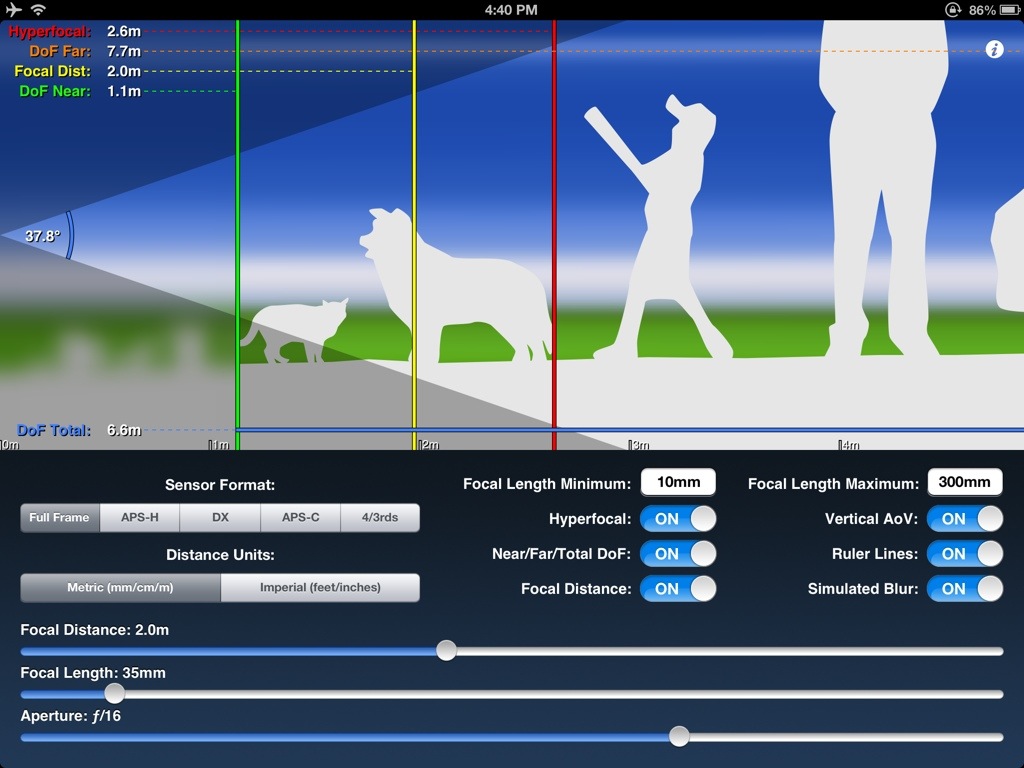Image resolution: width=1024 pixels, height=768 pixels.
Task: Click the Aperture slider handle
Action: 679,737
